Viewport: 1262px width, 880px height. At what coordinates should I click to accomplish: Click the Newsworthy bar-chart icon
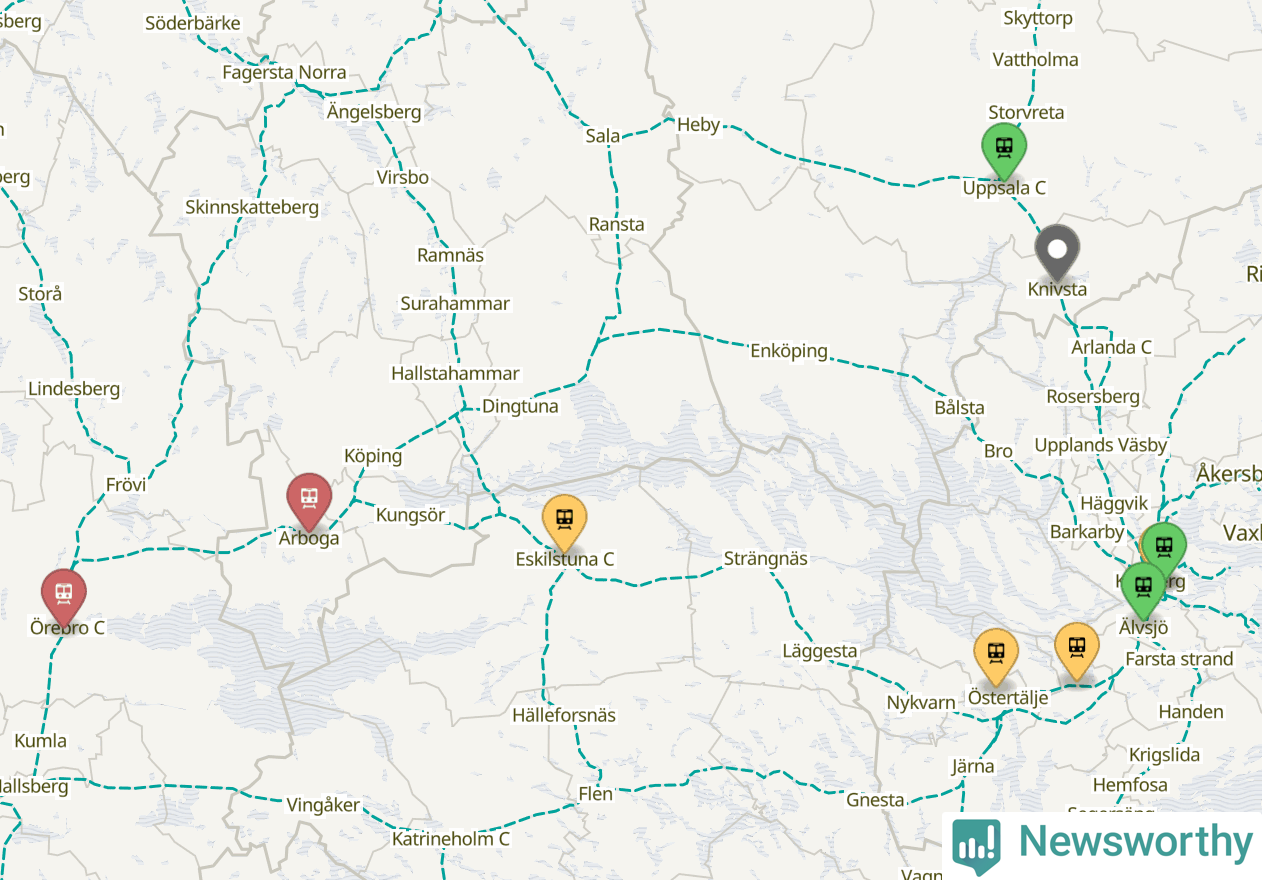976,843
